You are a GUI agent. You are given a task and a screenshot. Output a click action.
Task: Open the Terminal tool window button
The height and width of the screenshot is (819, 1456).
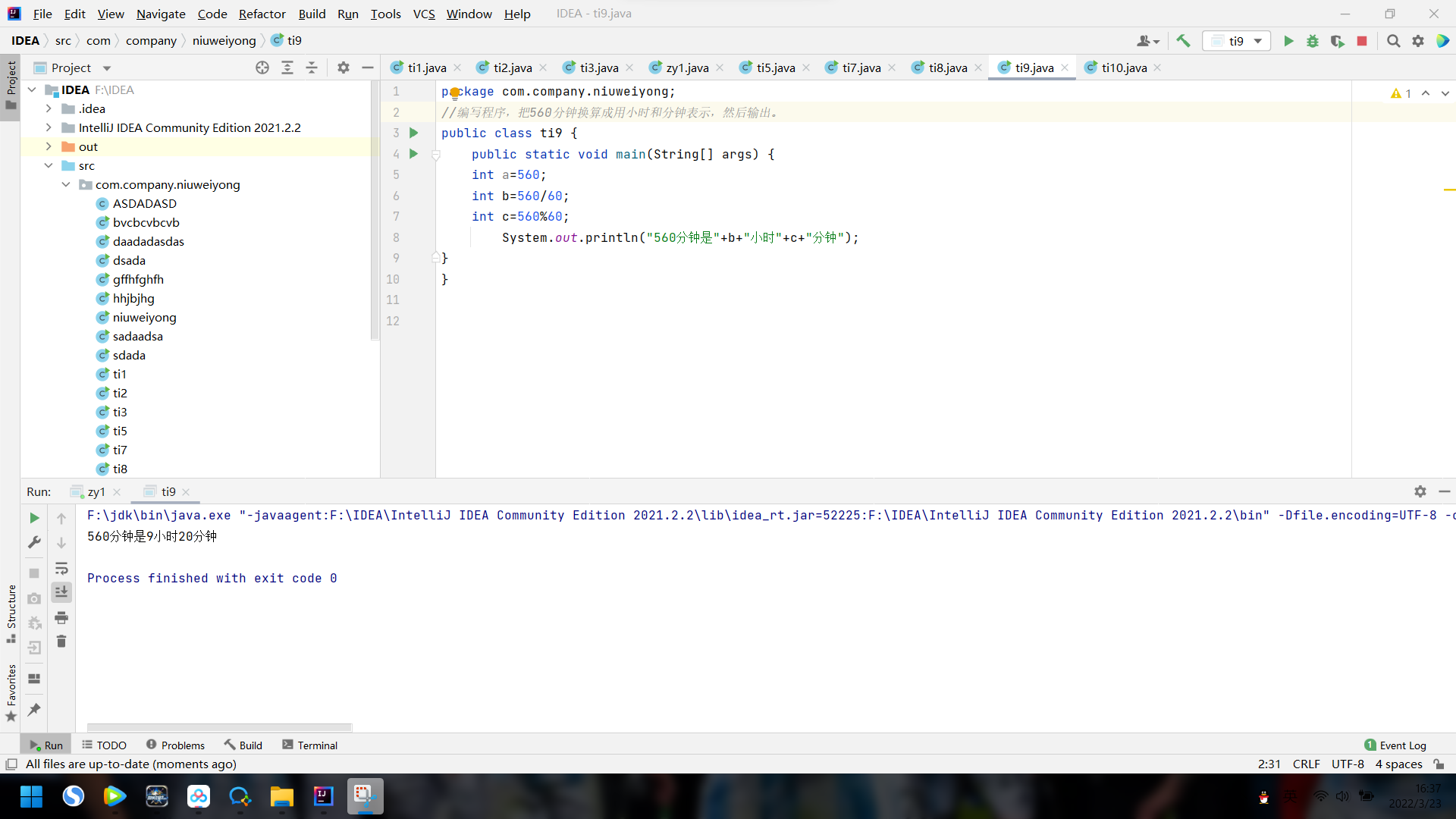click(x=309, y=745)
